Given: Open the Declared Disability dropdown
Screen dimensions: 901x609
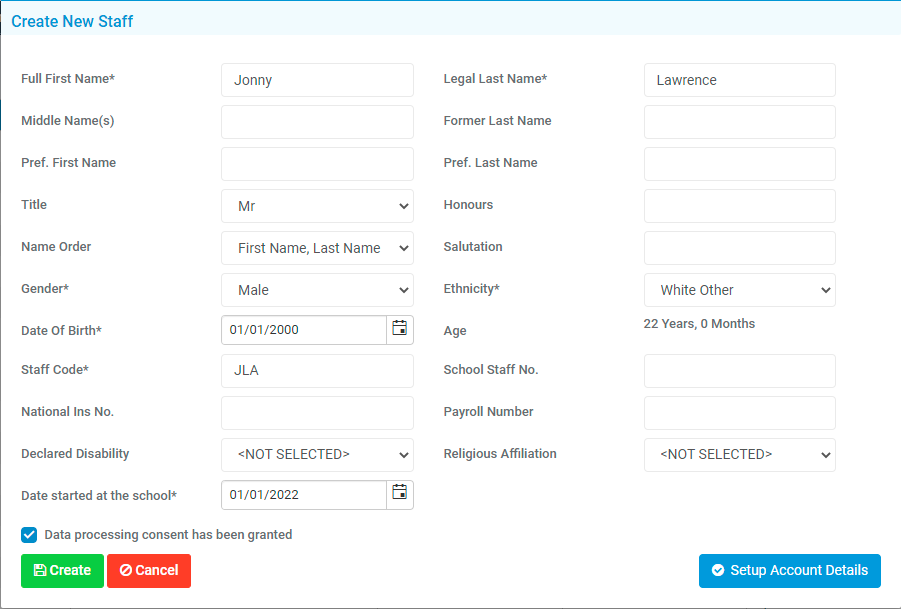Looking at the screenshot, I should [317, 454].
